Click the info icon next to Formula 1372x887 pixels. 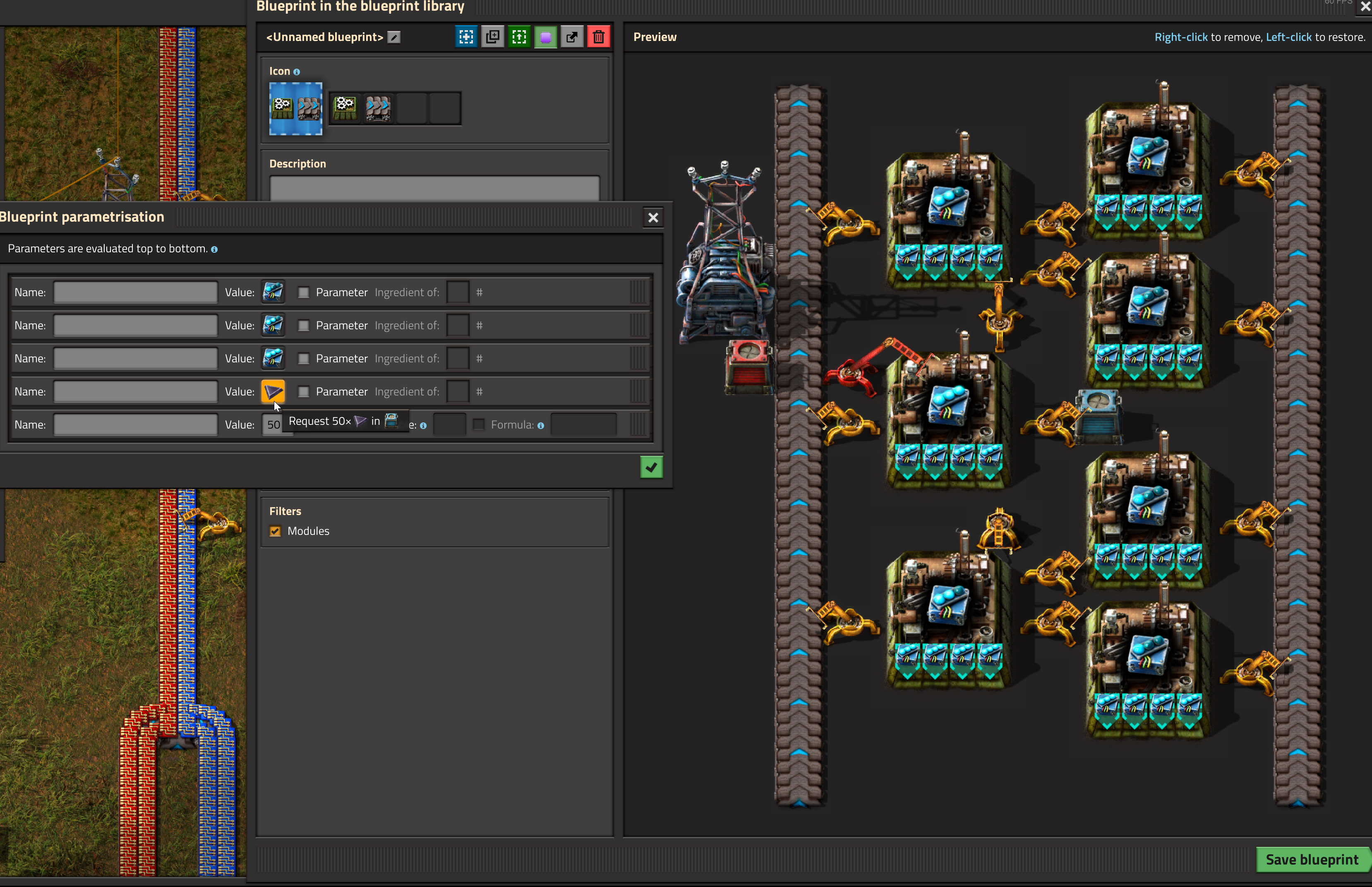tap(541, 426)
